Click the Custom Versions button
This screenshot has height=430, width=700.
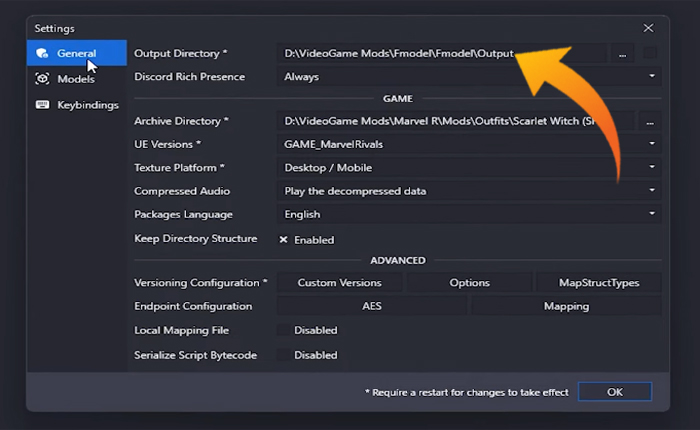pyautogui.click(x=339, y=283)
